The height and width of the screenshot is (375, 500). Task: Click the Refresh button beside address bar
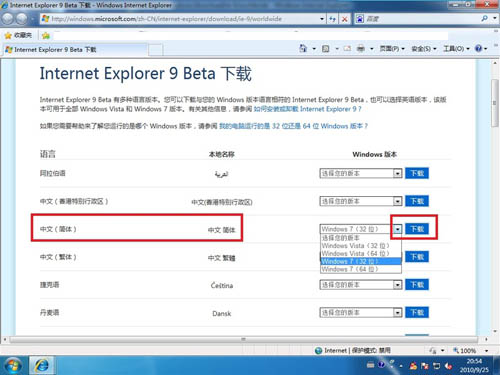pos(332,19)
